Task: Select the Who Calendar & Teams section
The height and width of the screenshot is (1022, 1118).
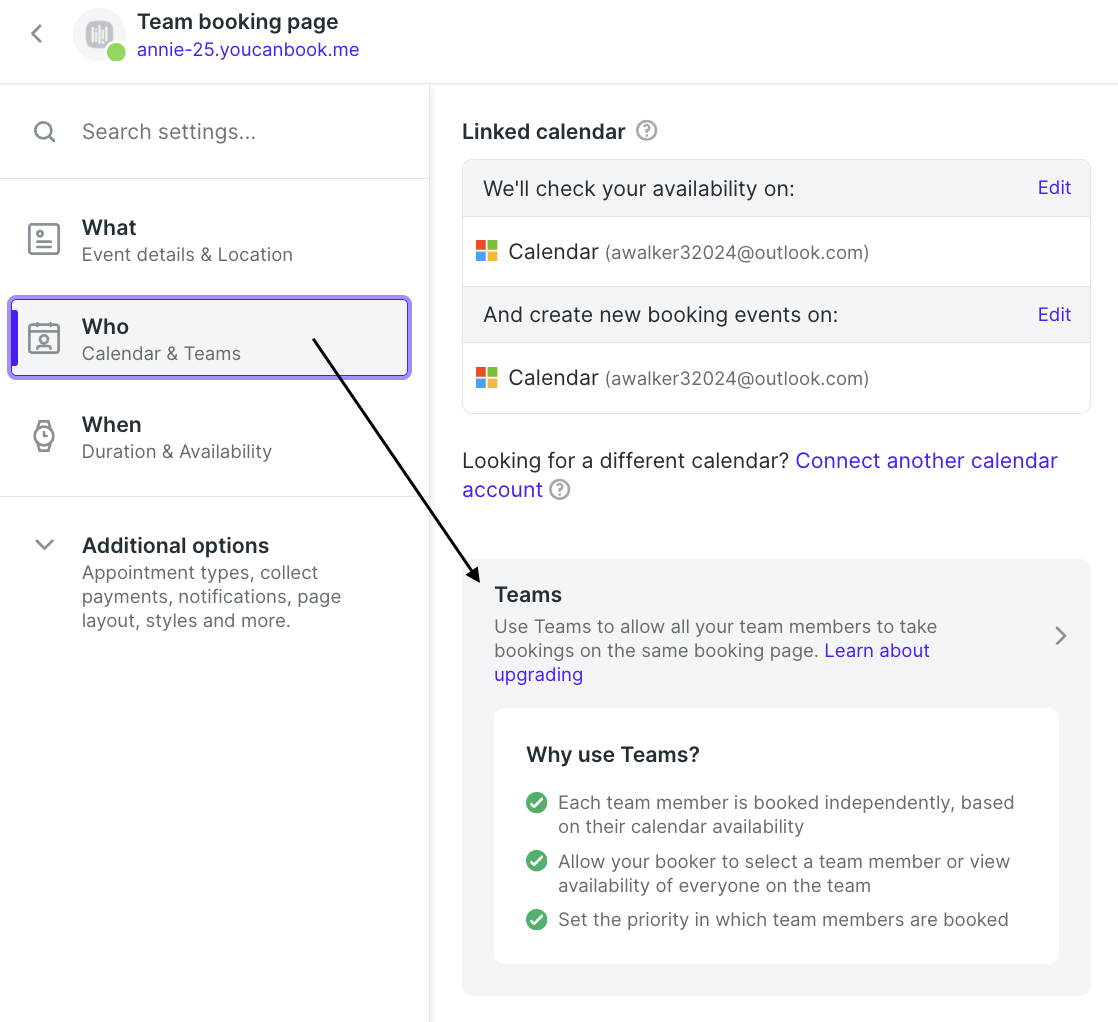Action: [x=210, y=337]
